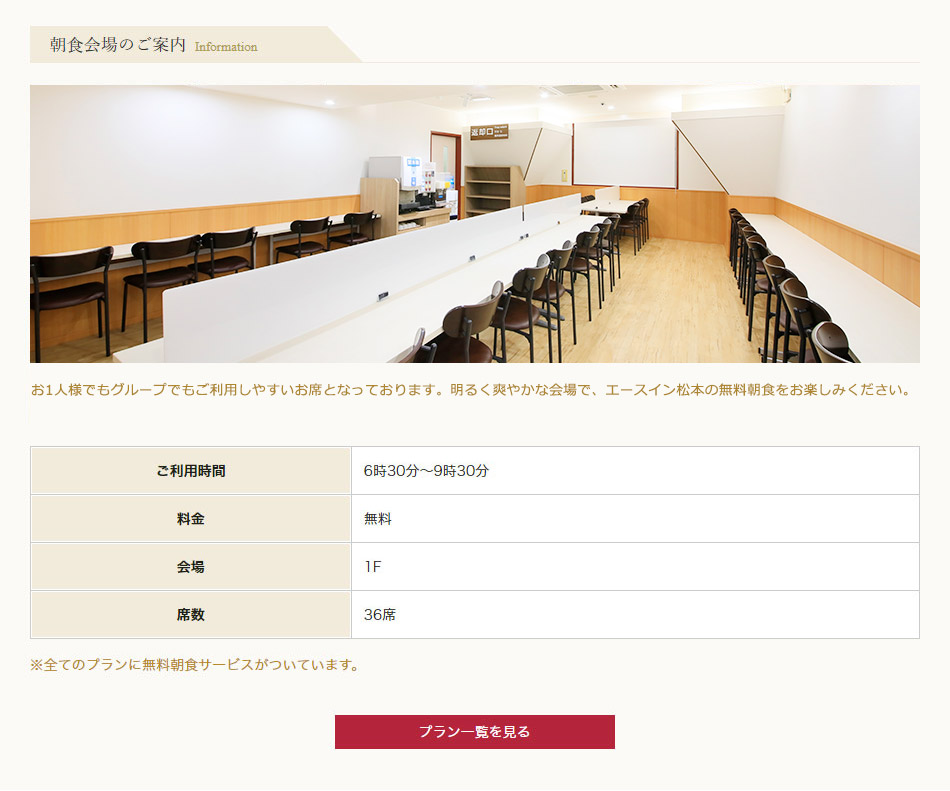Screen dimensions: 950x791
Task: Select the 朝食会場のご案内 heading
Action: [x=118, y=45]
